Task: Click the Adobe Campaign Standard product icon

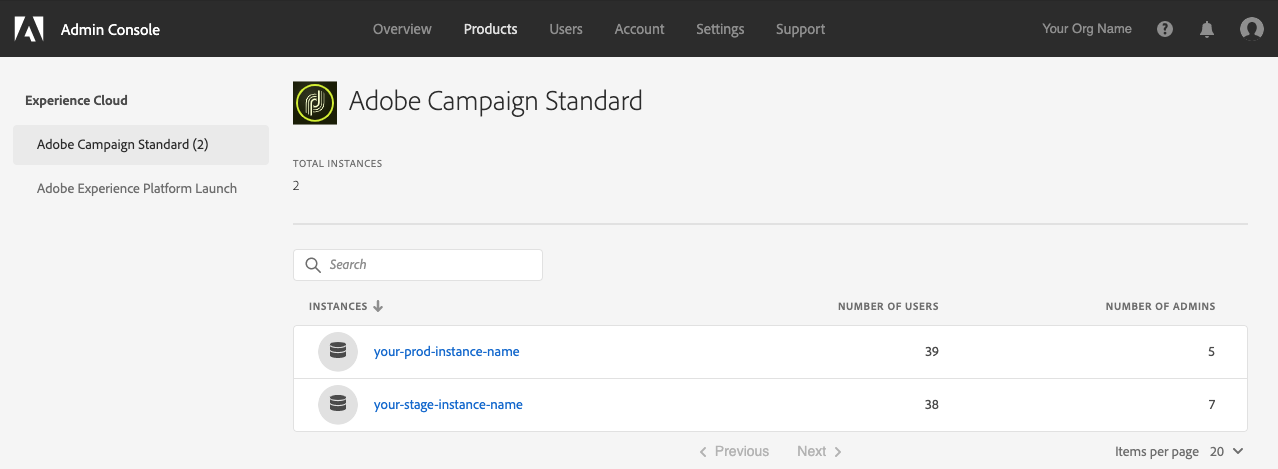Action: [x=315, y=102]
